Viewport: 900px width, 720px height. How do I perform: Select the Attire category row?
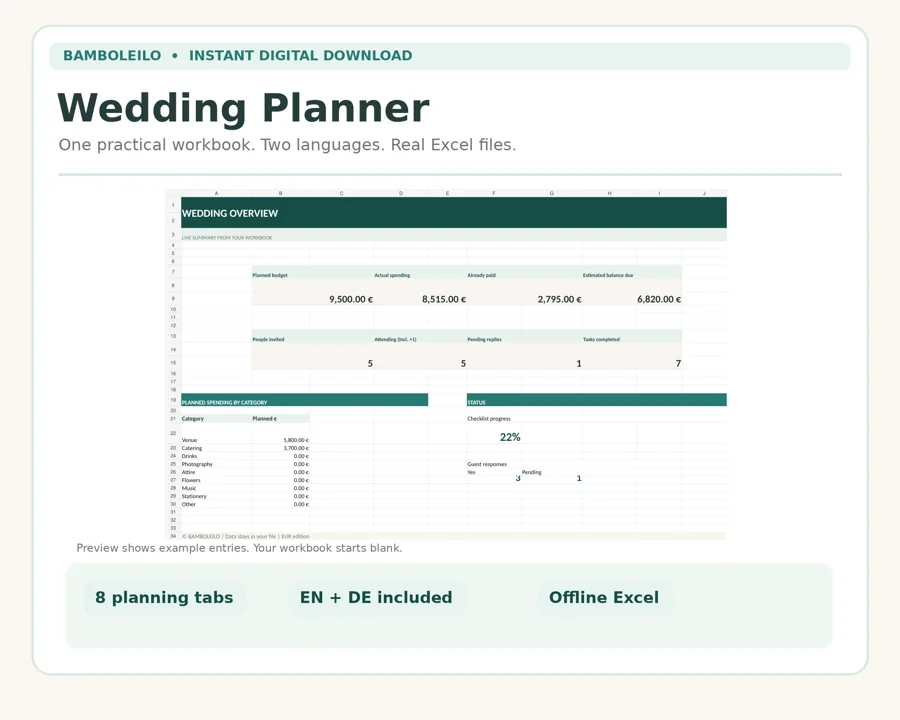point(245,472)
